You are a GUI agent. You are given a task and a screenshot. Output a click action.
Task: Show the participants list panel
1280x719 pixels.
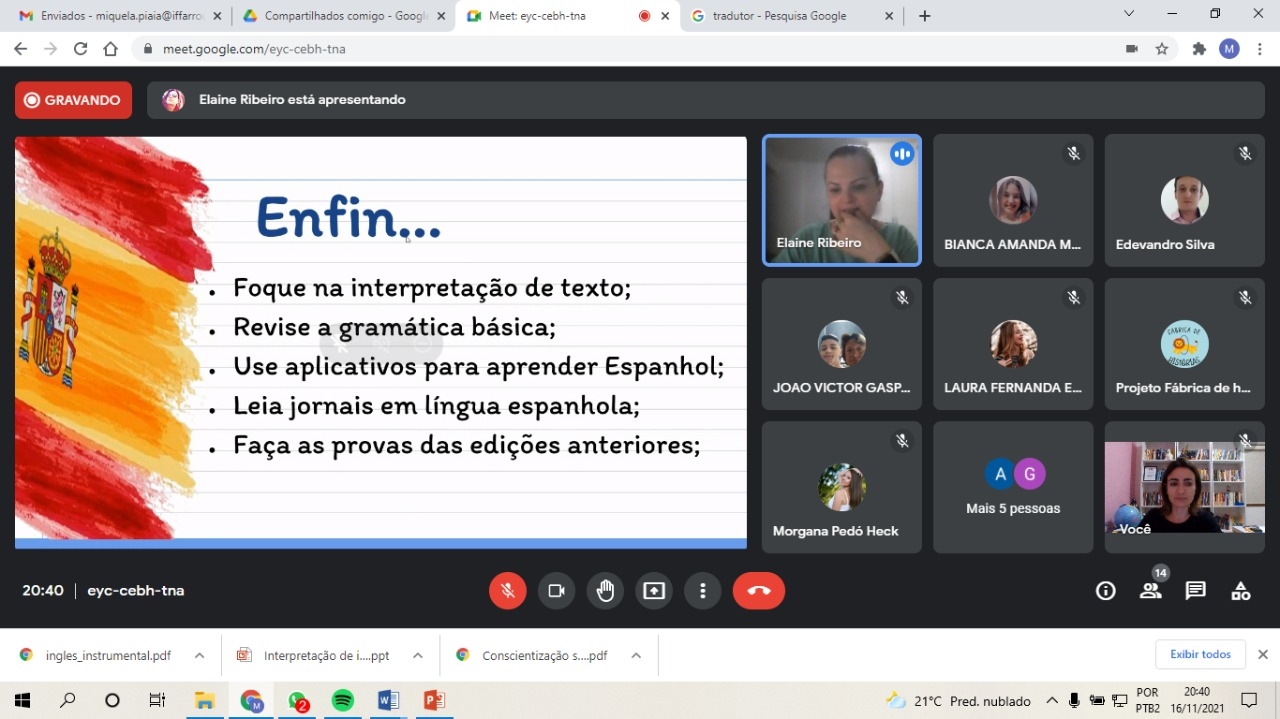tap(1150, 591)
